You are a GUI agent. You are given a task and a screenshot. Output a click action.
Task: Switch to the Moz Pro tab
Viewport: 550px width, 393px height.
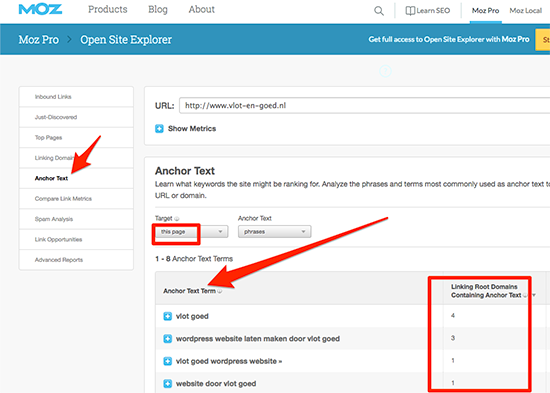click(485, 11)
